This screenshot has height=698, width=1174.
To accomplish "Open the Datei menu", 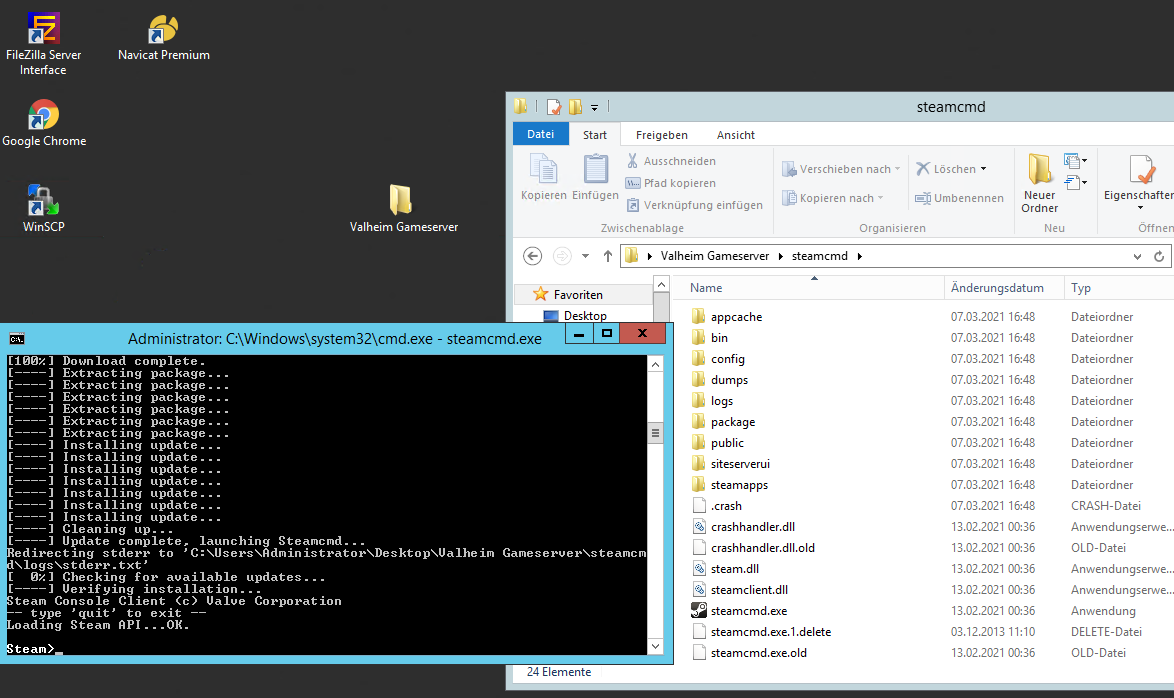I will pyautogui.click(x=540, y=134).
